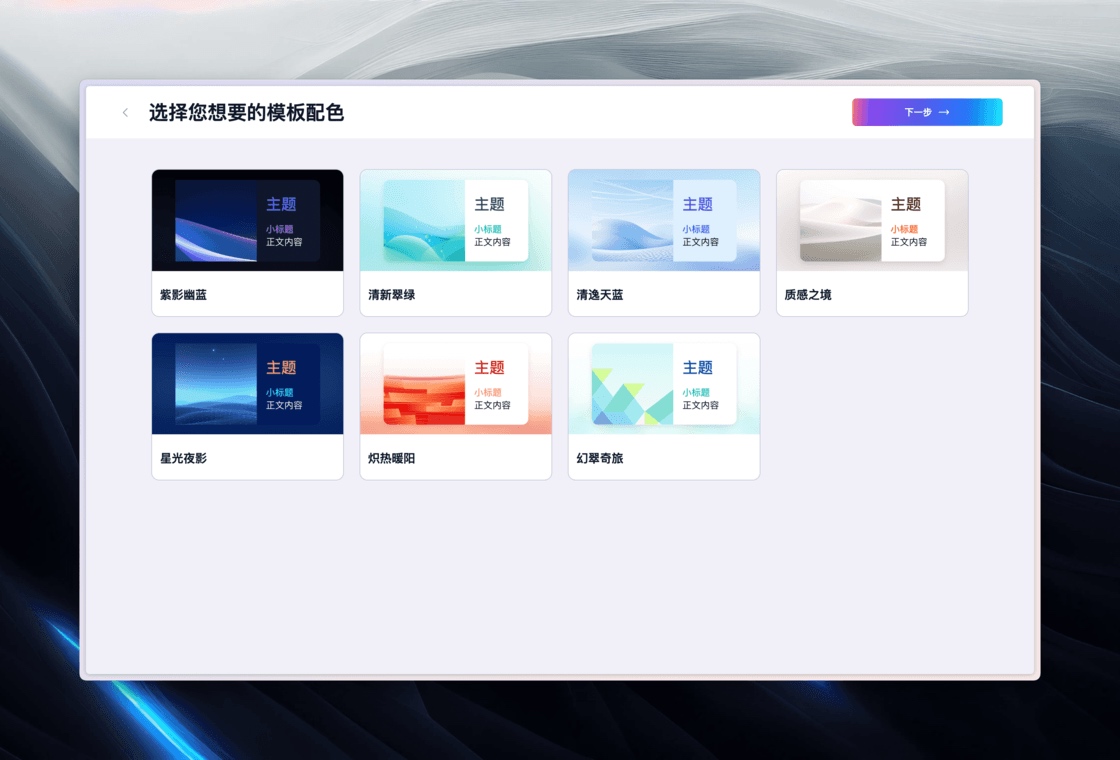1120x760 pixels.
Task: Click the 星光夜影 label text
Action: (x=184, y=458)
